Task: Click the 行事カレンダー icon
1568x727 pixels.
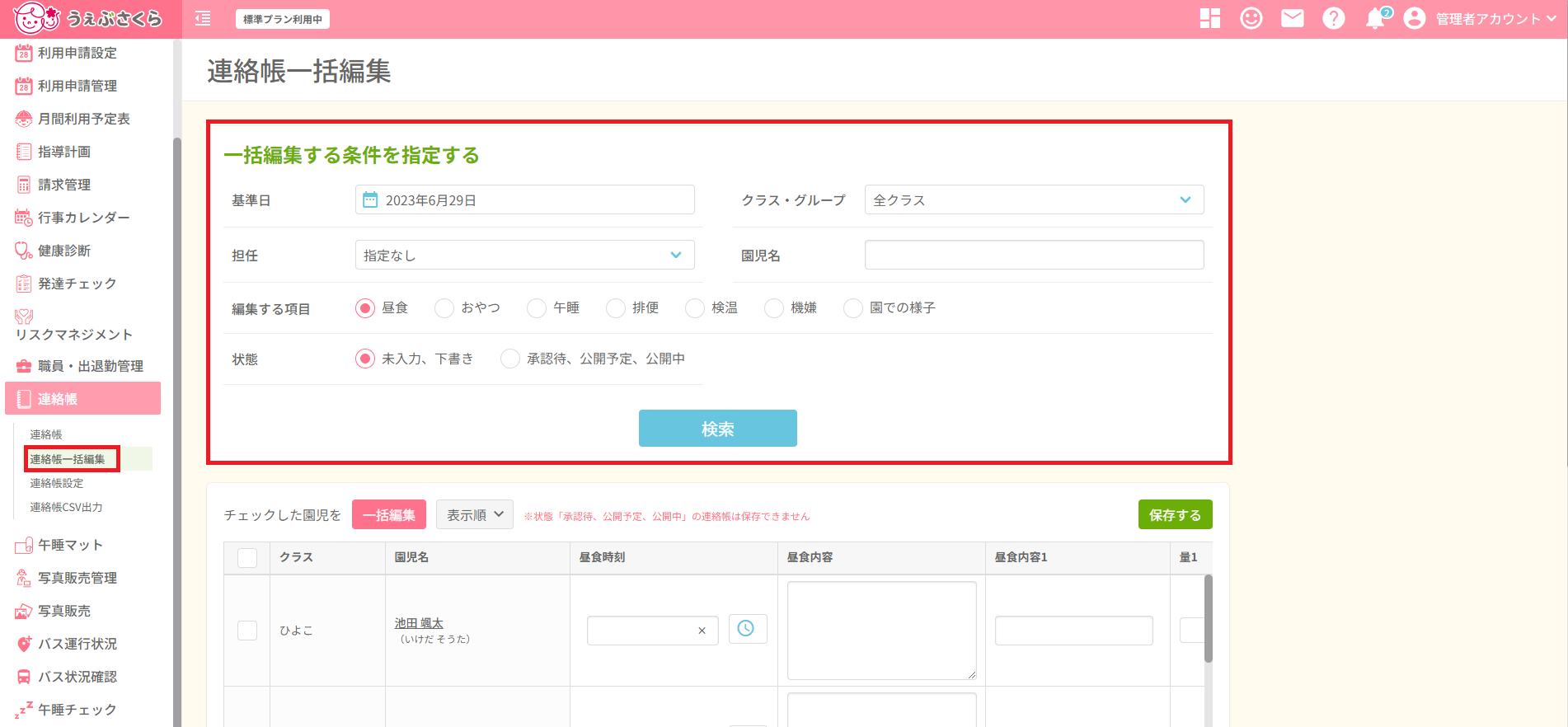Action: [x=24, y=218]
